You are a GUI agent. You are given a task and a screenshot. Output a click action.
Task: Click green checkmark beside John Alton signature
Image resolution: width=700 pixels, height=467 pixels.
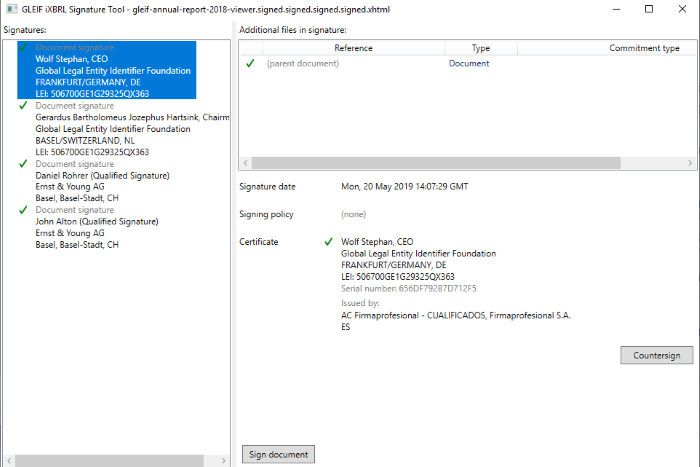[23, 210]
